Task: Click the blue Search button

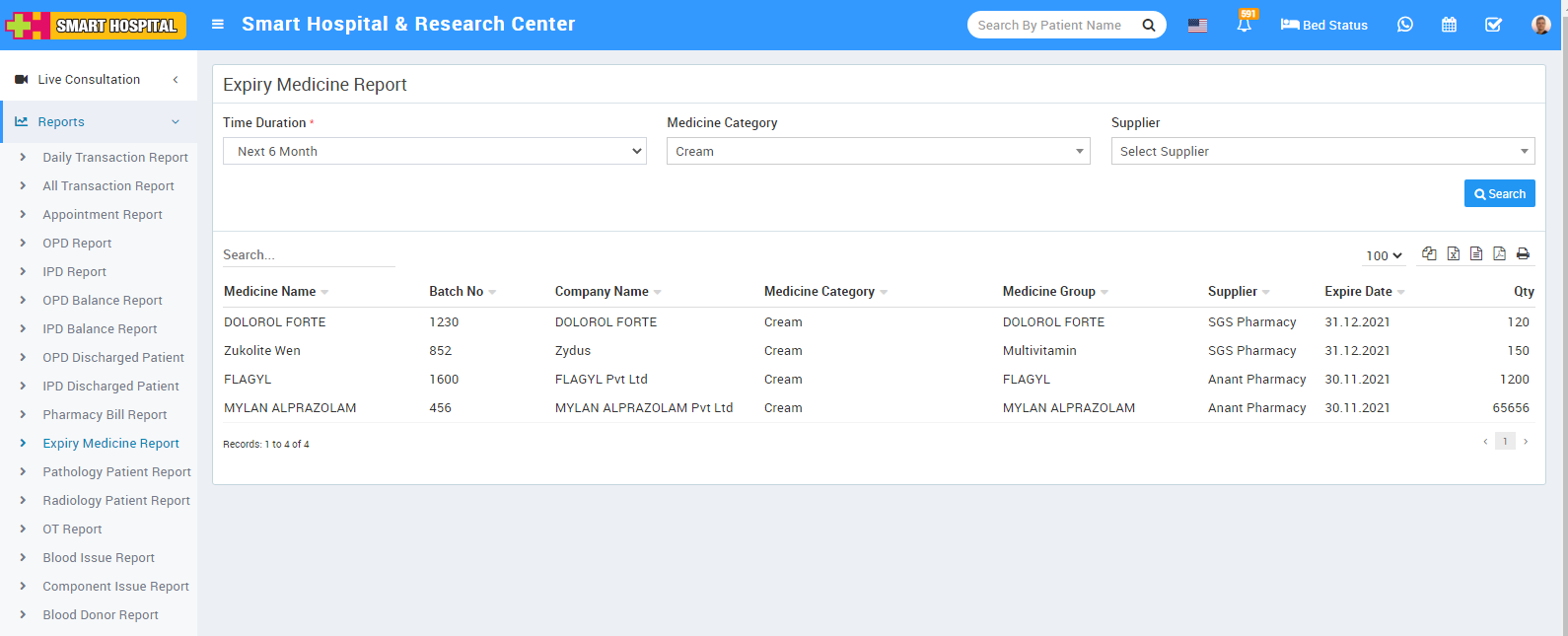Action: click(1499, 194)
